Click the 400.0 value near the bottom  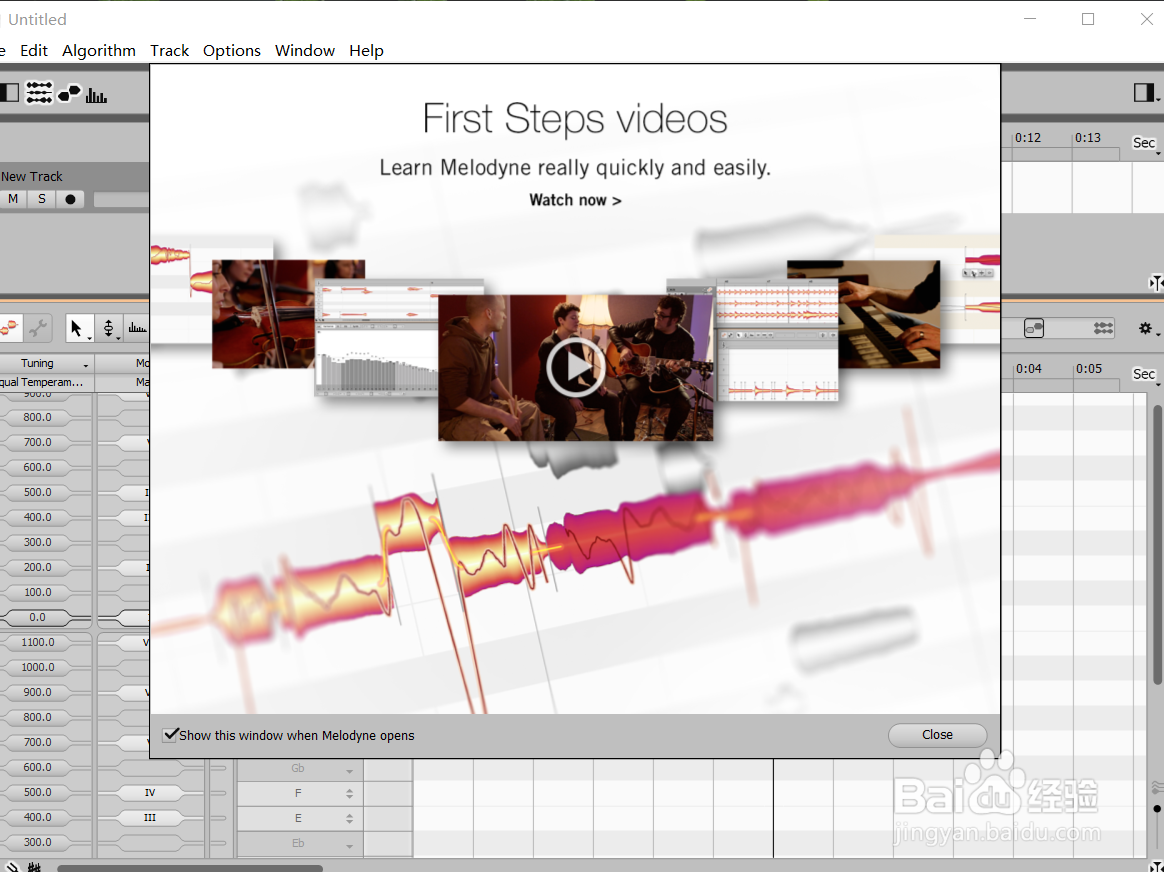pos(37,817)
